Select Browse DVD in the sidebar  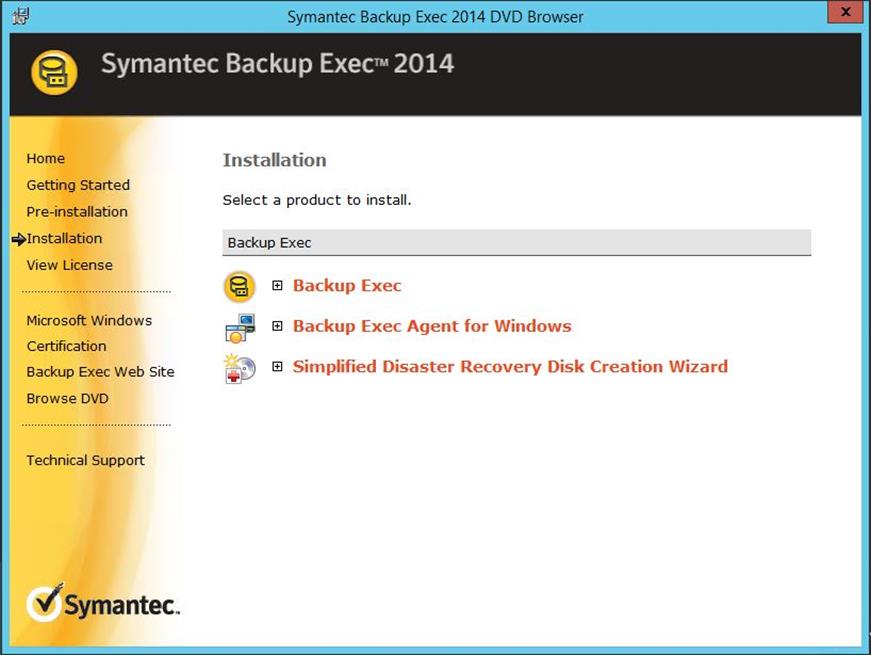[x=67, y=398]
